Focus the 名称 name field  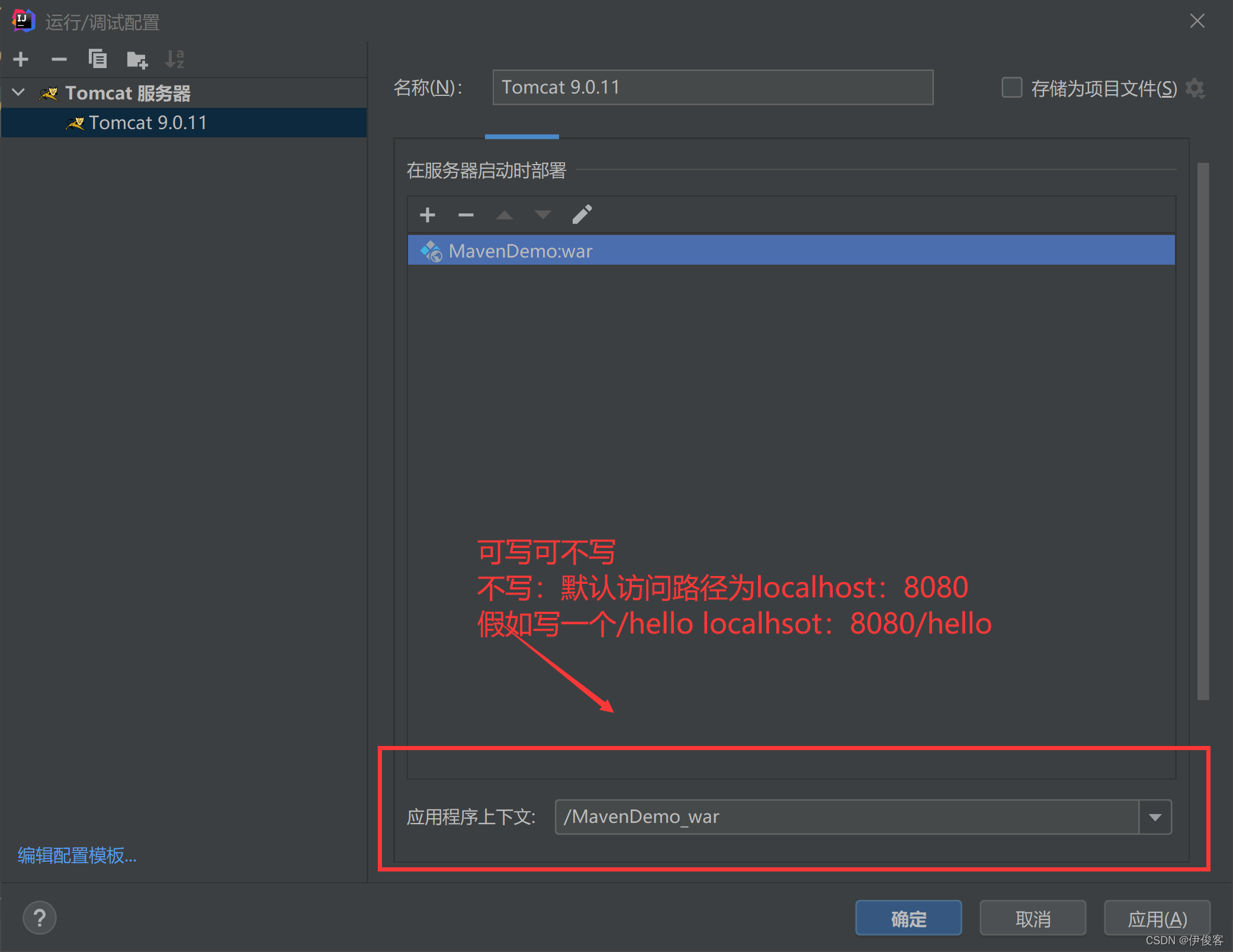click(713, 88)
